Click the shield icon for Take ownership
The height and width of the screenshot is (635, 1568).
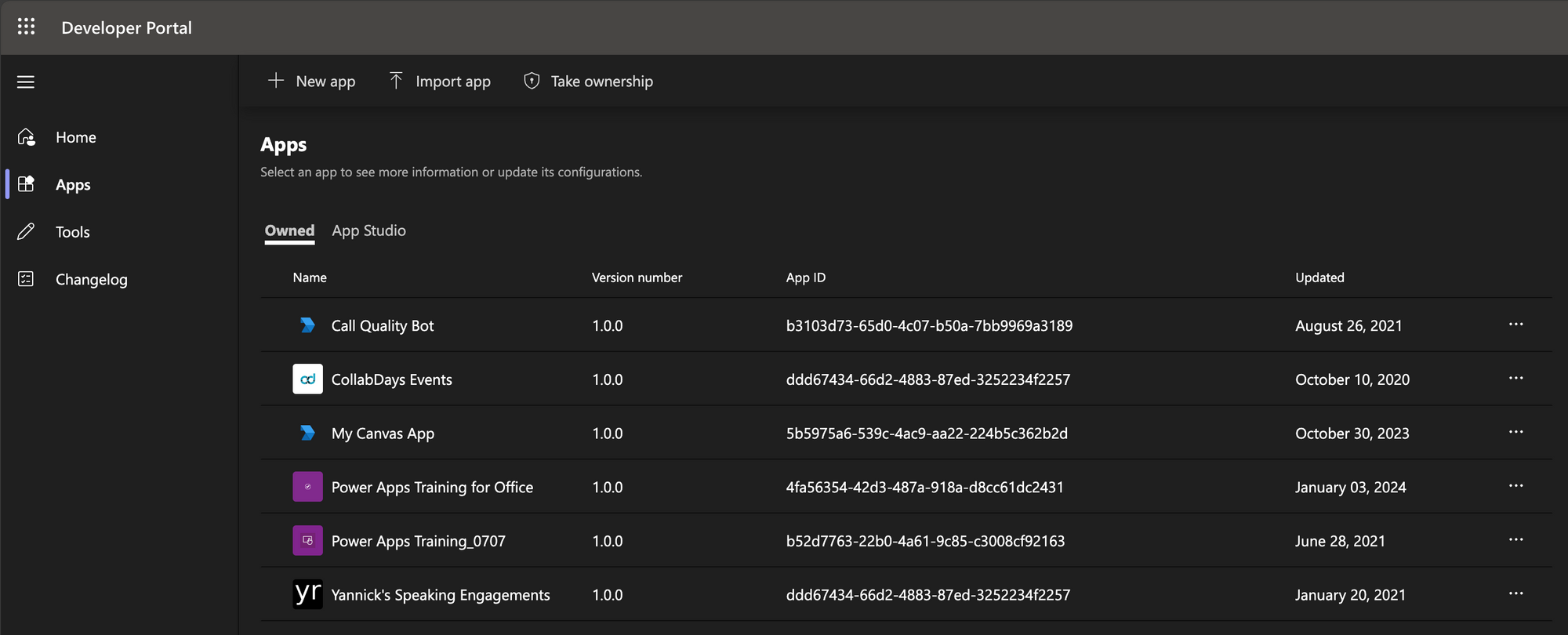[532, 81]
